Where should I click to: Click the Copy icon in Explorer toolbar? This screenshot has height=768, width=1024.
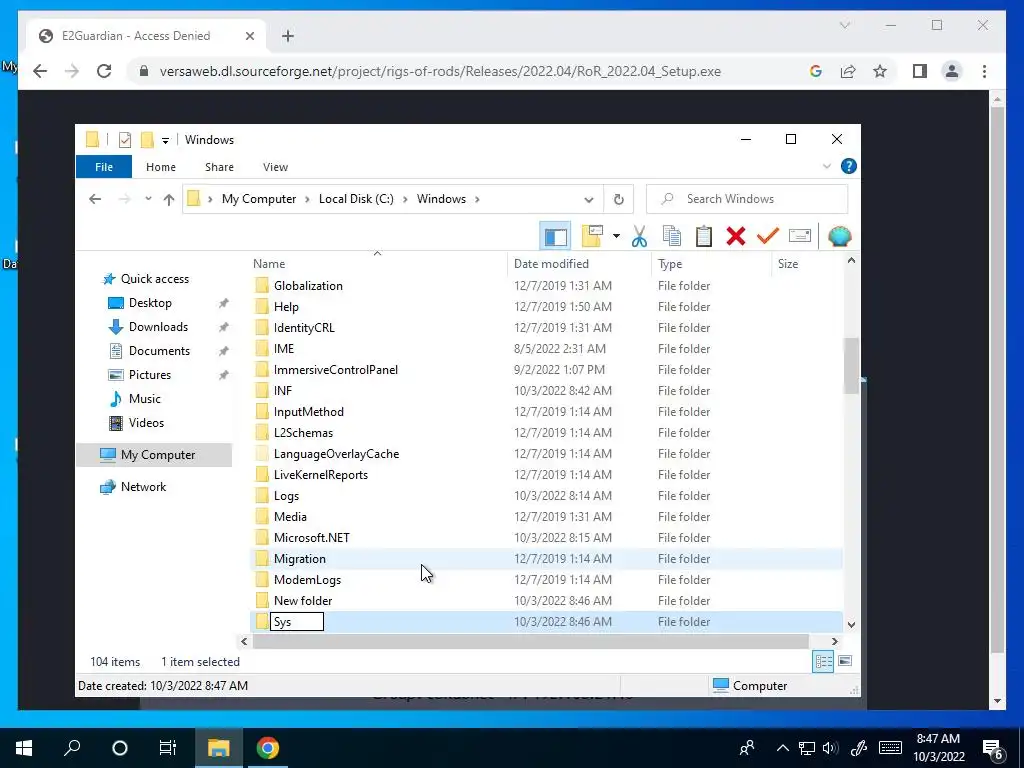coord(671,236)
